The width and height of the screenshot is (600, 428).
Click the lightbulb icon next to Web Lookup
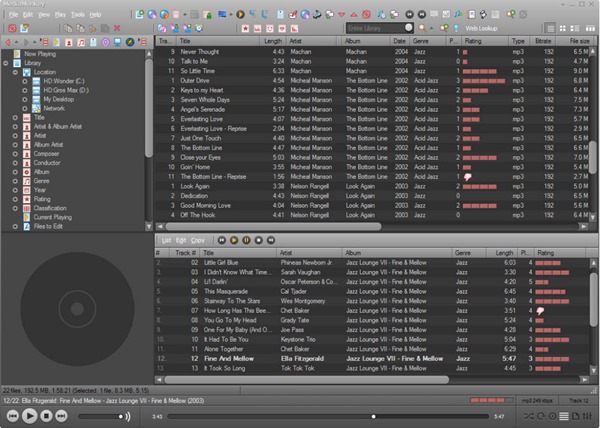(x=456, y=28)
